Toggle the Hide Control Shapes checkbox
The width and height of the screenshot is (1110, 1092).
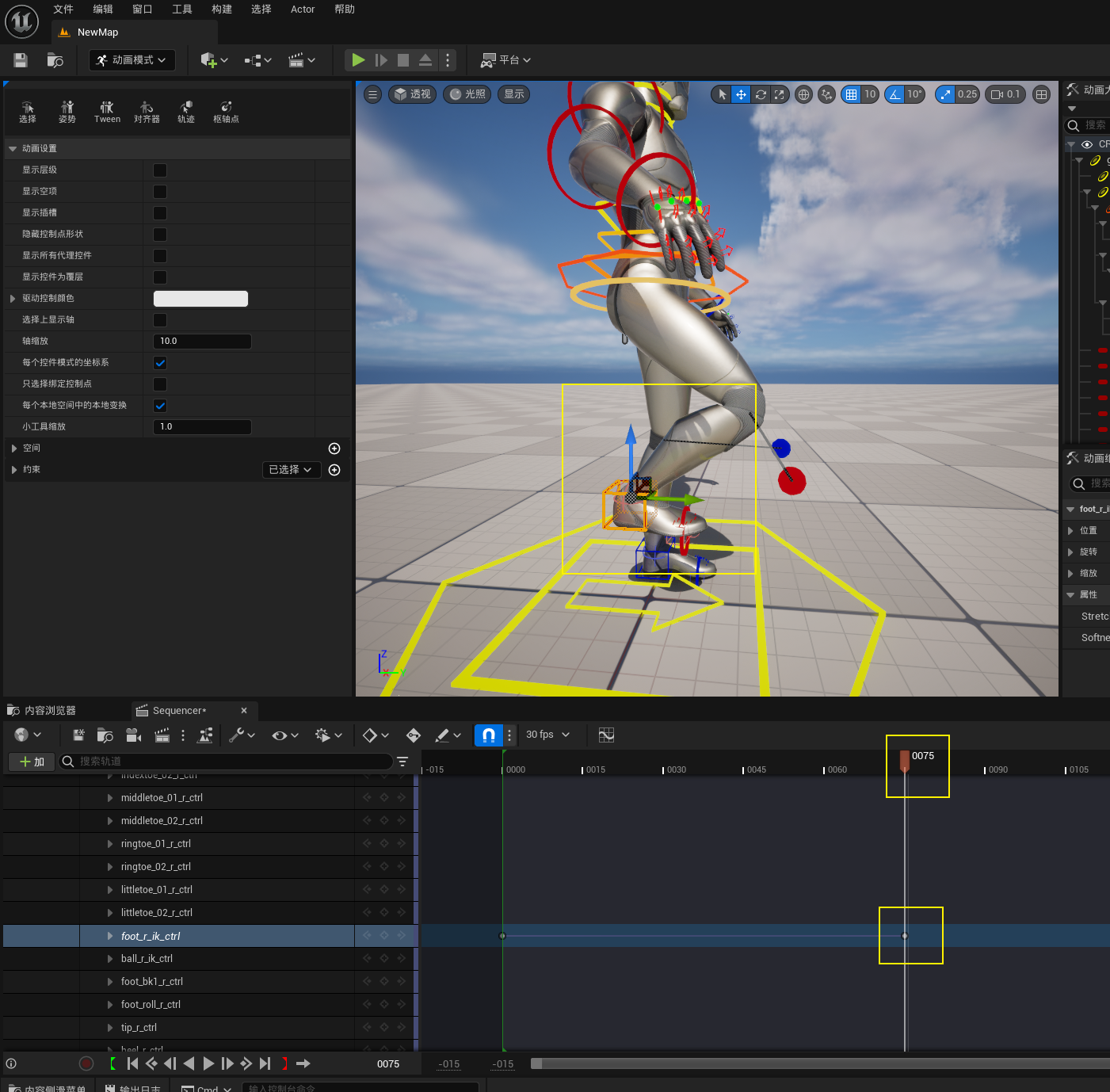click(160, 235)
